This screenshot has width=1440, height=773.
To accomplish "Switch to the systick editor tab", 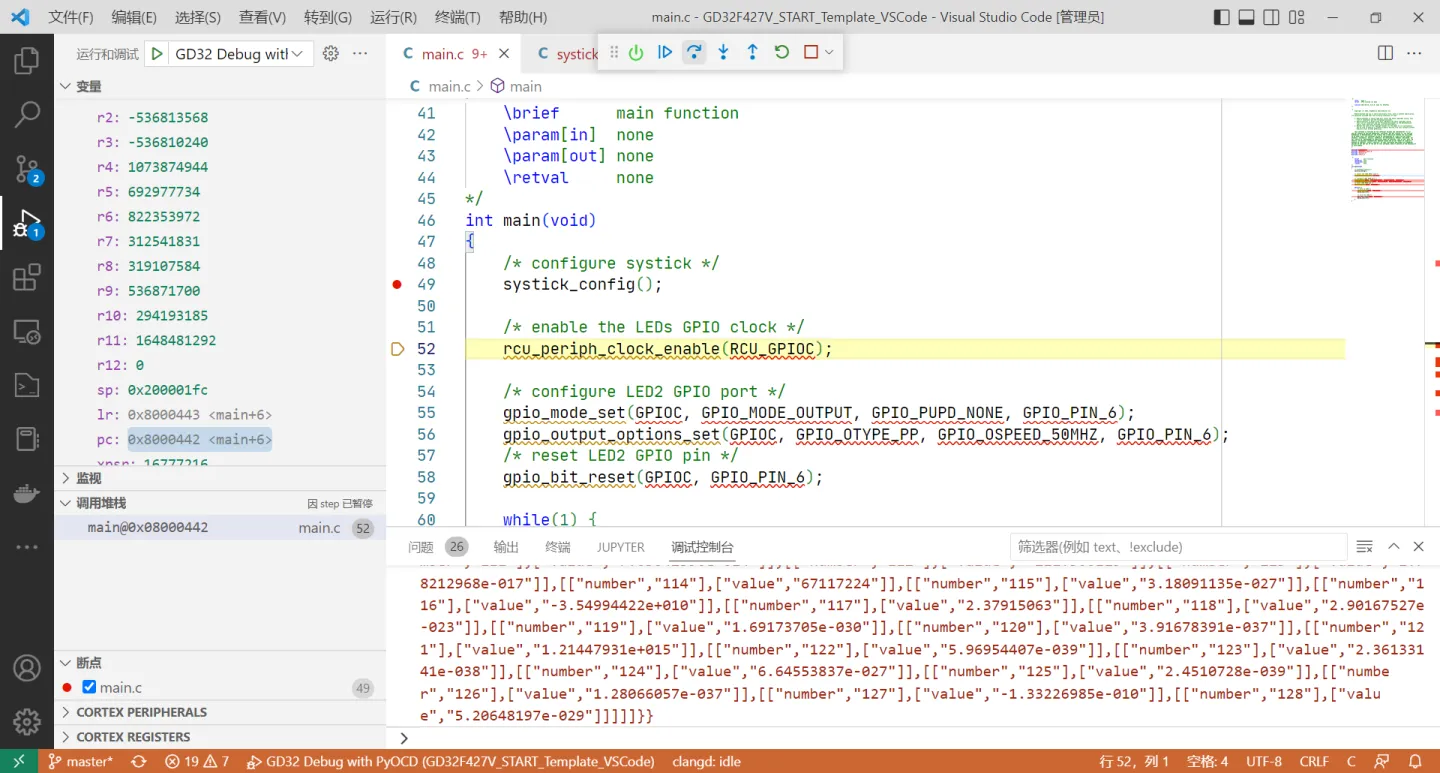I will [578, 54].
